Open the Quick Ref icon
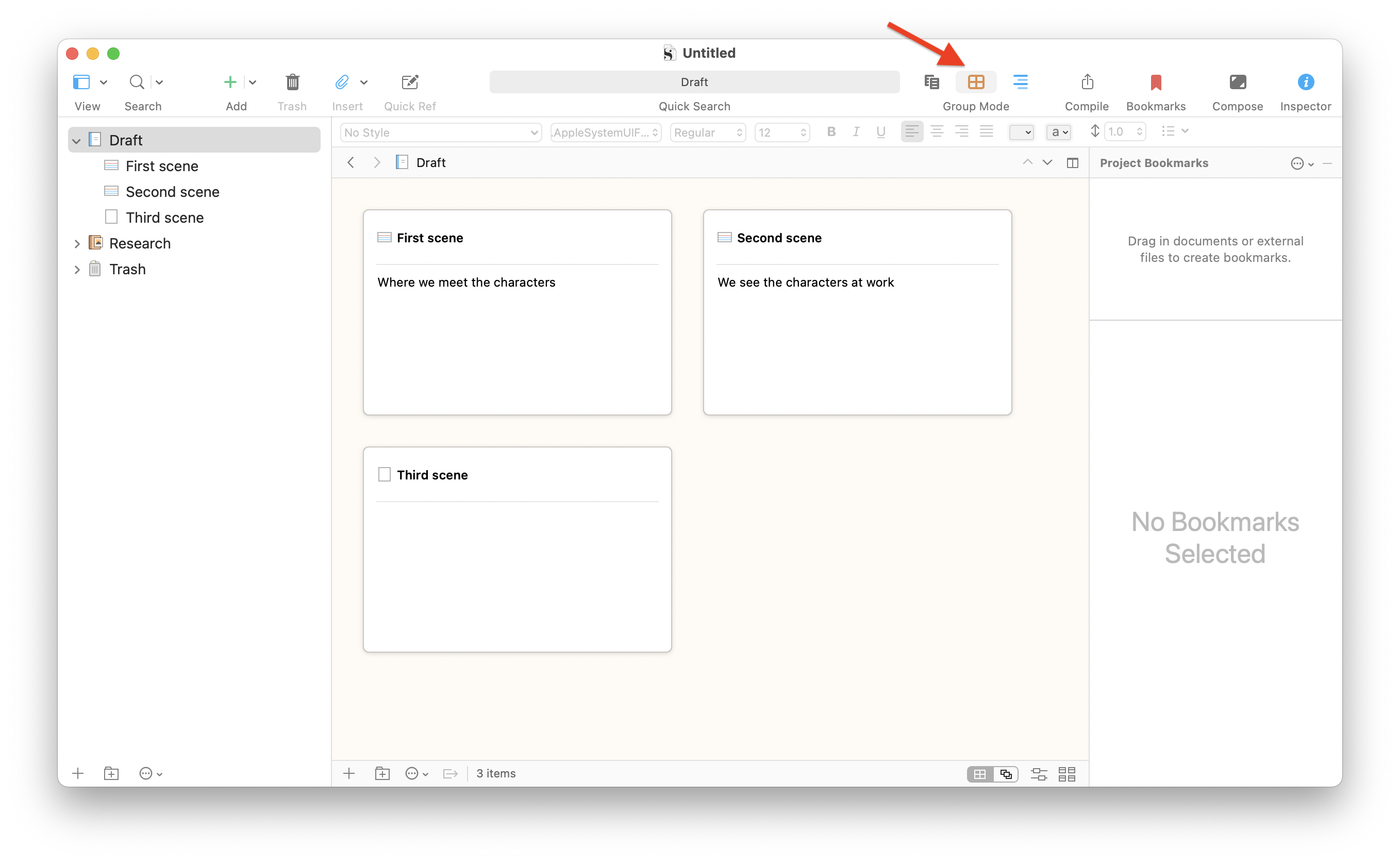Image resolution: width=1400 pixels, height=863 pixels. coord(409,82)
